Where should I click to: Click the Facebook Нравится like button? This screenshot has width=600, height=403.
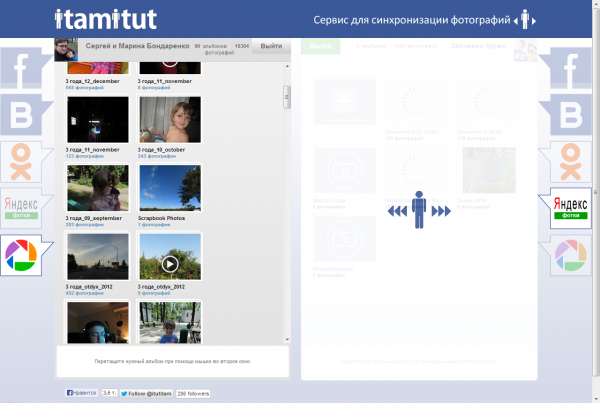(x=81, y=393)
